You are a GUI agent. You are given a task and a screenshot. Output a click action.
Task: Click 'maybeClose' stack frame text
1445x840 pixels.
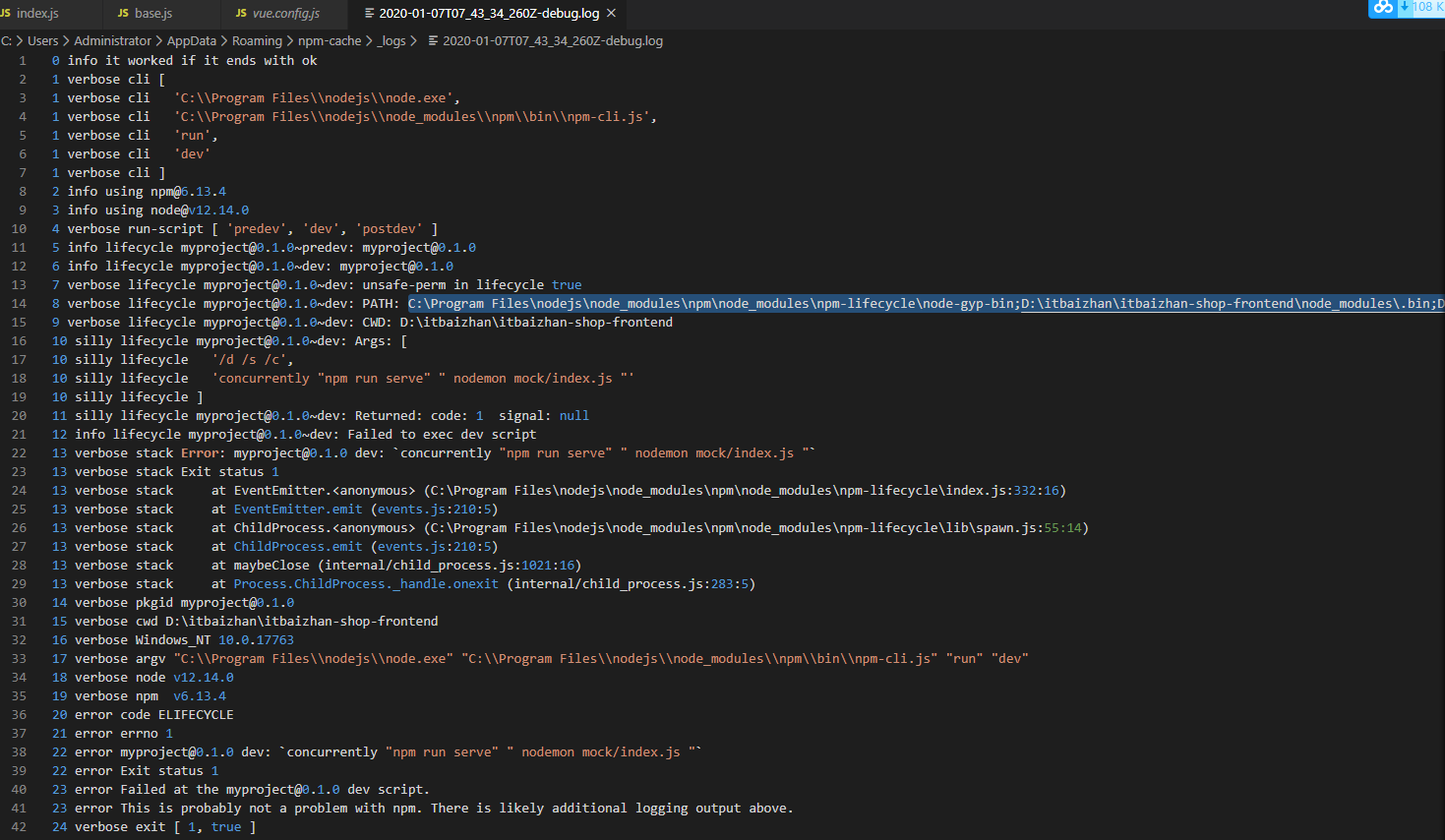271,566
